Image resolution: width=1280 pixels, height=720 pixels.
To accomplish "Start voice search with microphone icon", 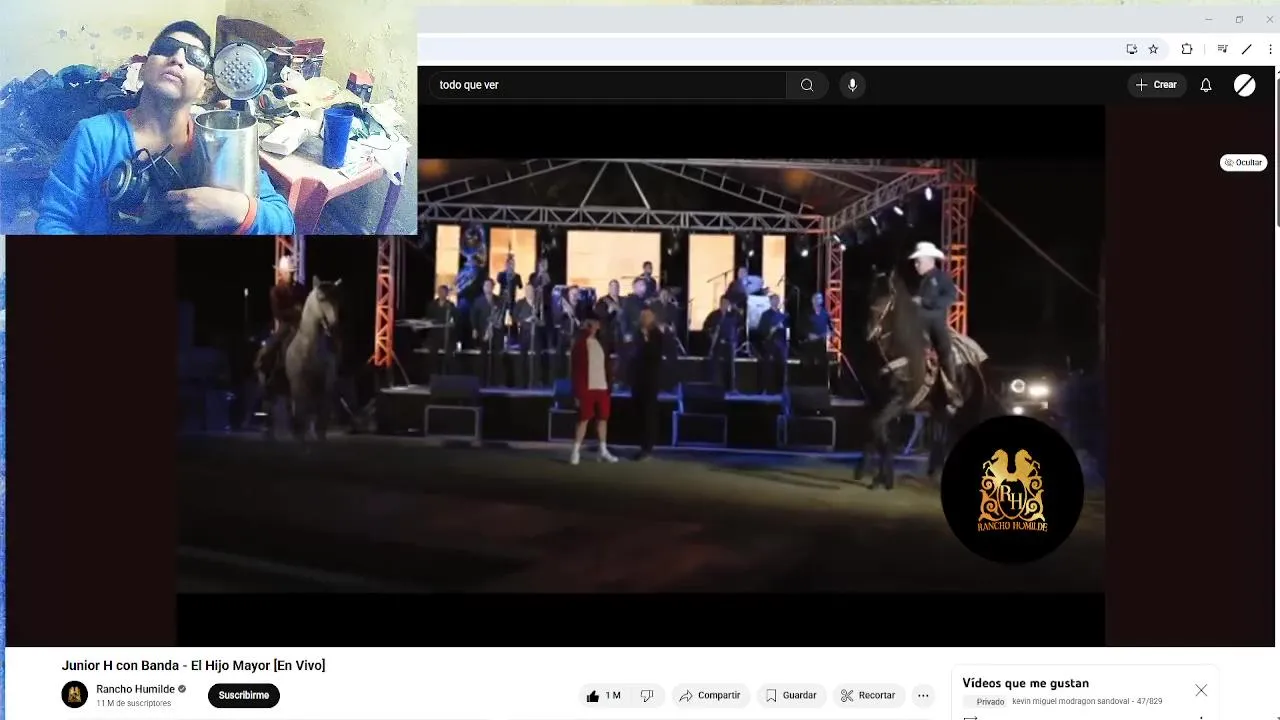I will coord(852,85).
